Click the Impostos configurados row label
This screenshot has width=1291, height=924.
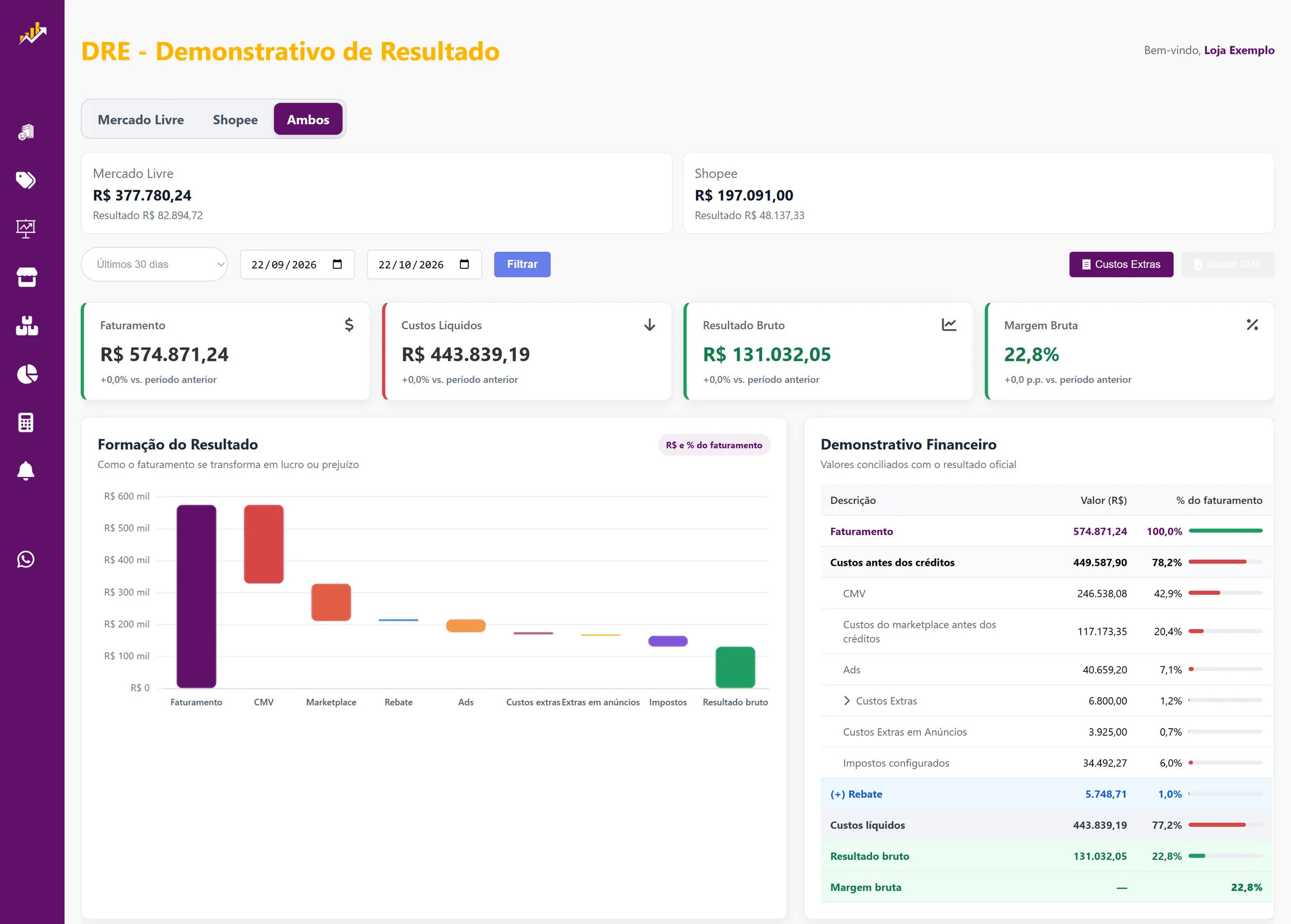896,763
